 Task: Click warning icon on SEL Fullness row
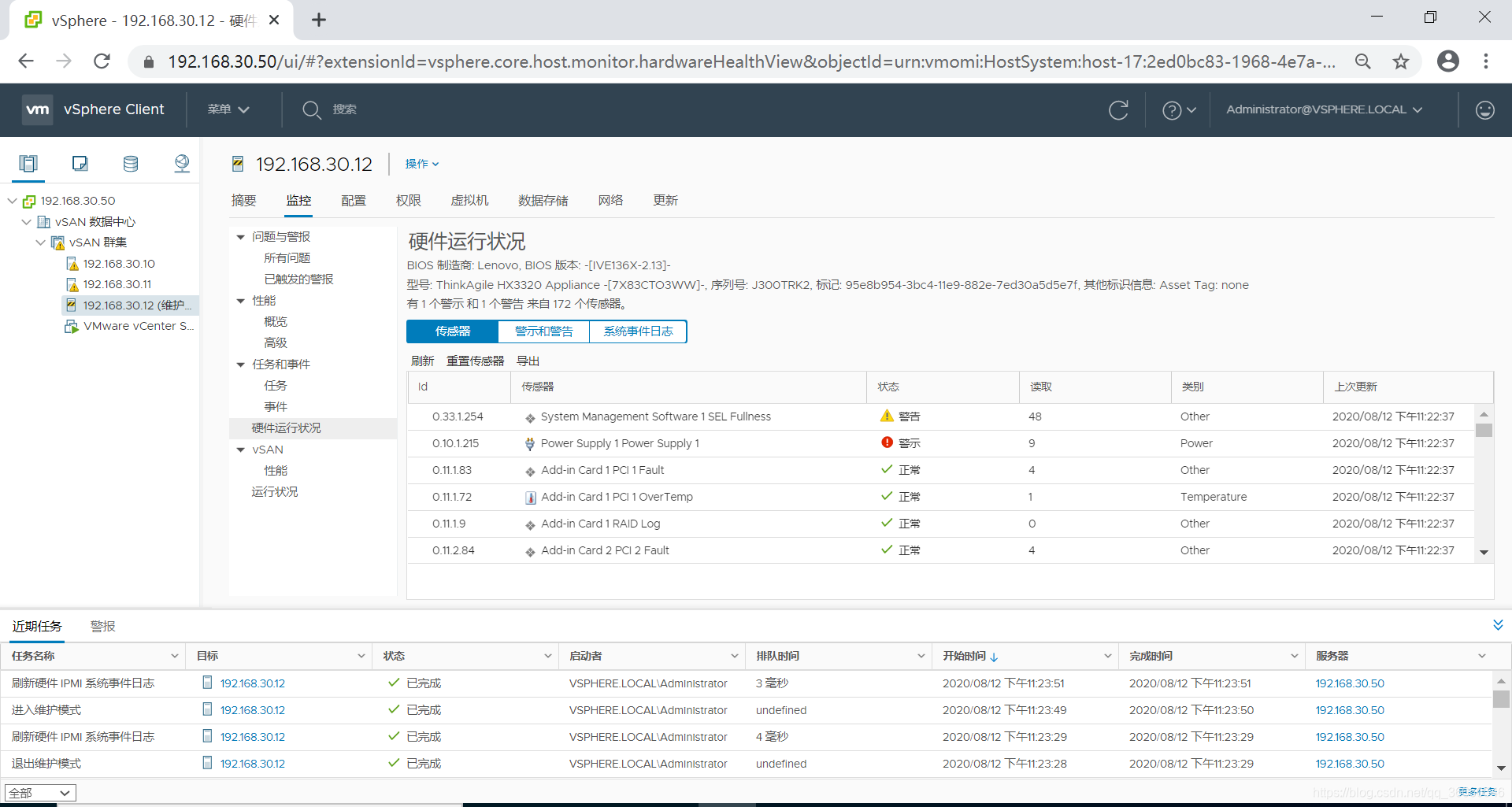pyautogui.click(x=887, y=416)
